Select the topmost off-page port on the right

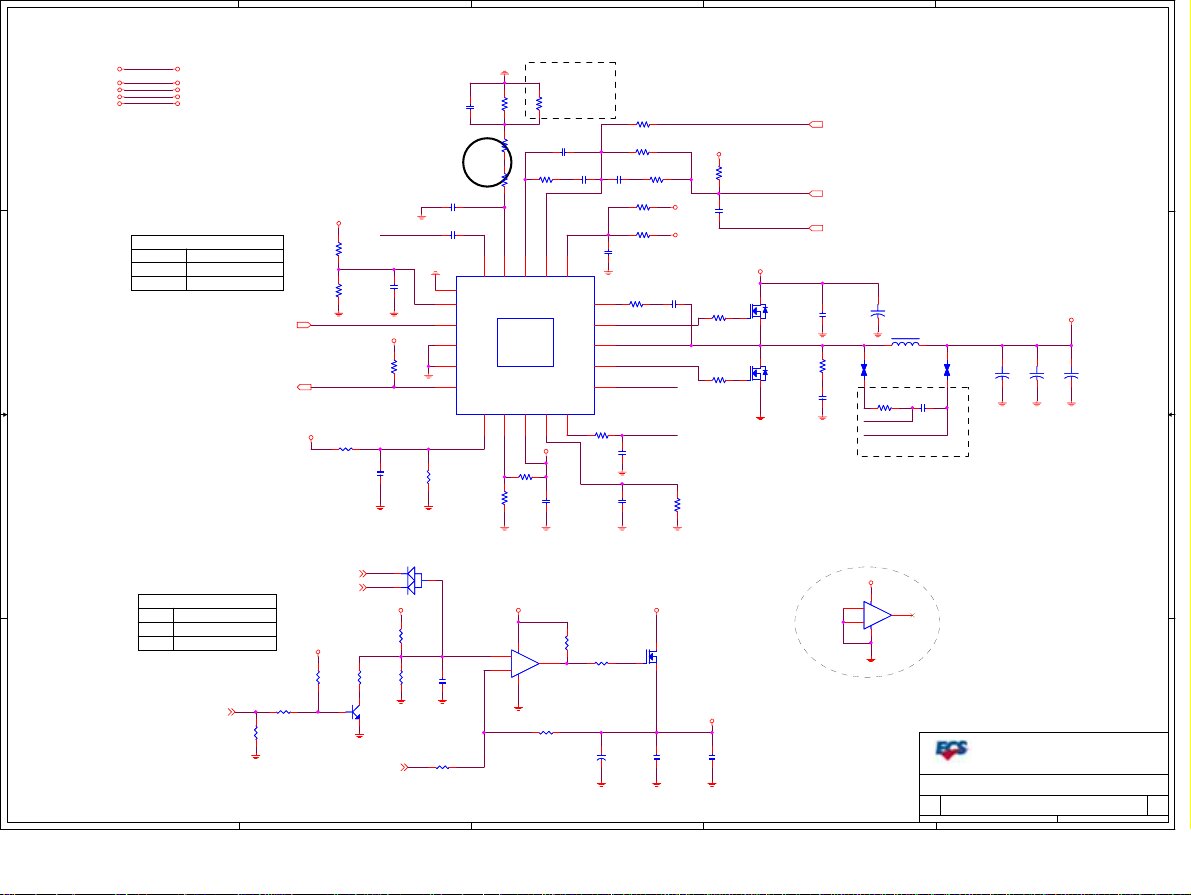tap(817, 125)
